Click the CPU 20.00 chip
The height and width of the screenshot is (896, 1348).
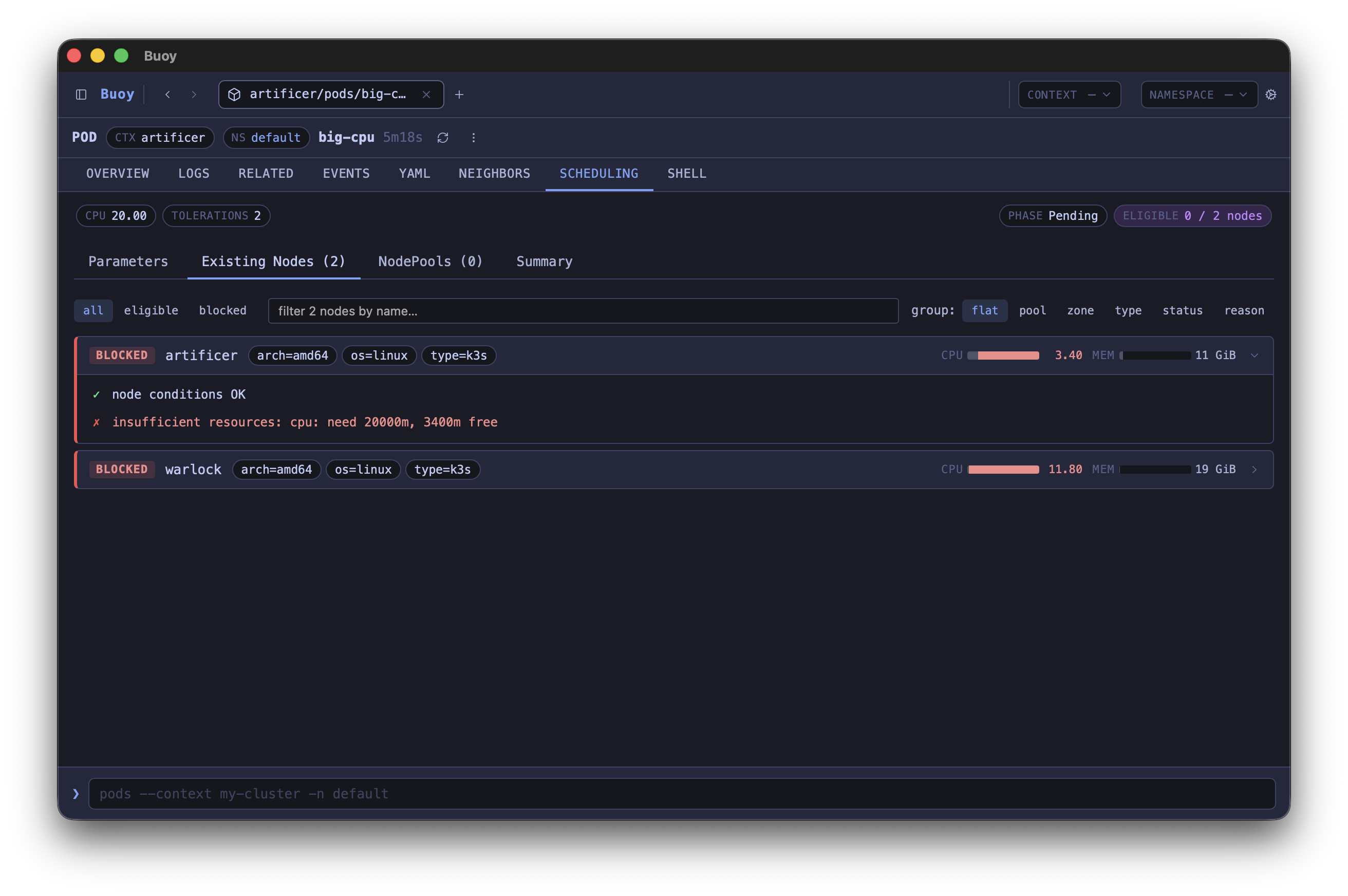coord(116,215)
